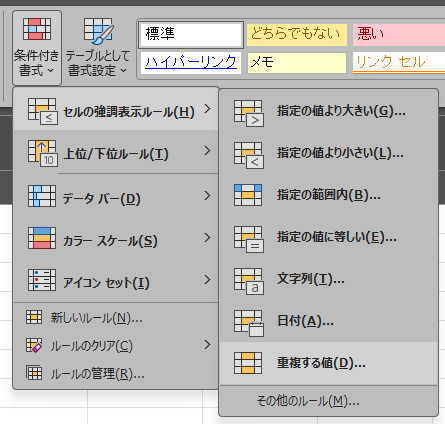Expand arrow next to カラー スケール
Image resolution: width=445 pixels, height=424 pixels.
pyautogui.click(x=207, y=237)
